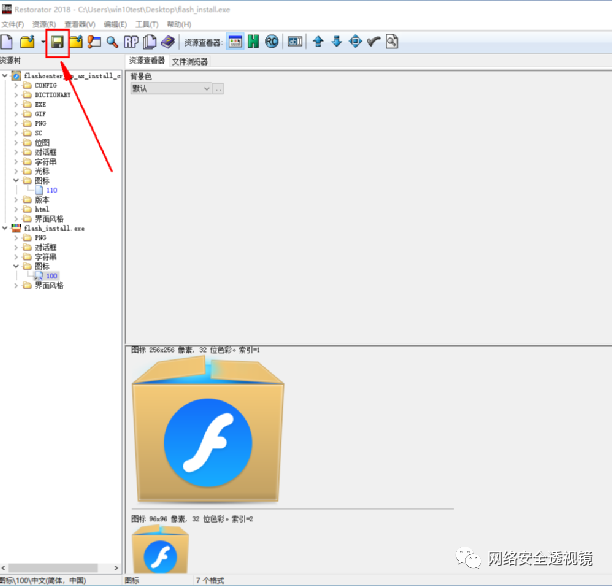
Task: Open a file with the folder icon
Action: click(x=27, y=42)
